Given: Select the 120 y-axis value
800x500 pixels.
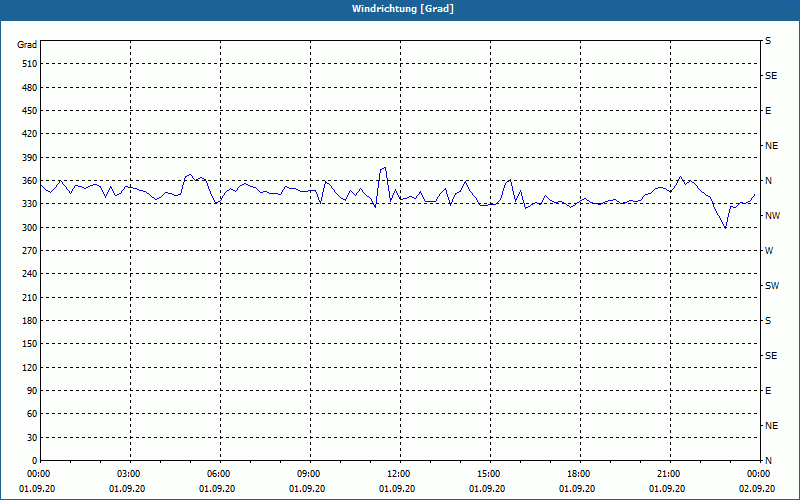Looking at the screenshot, I should (30, 367).
